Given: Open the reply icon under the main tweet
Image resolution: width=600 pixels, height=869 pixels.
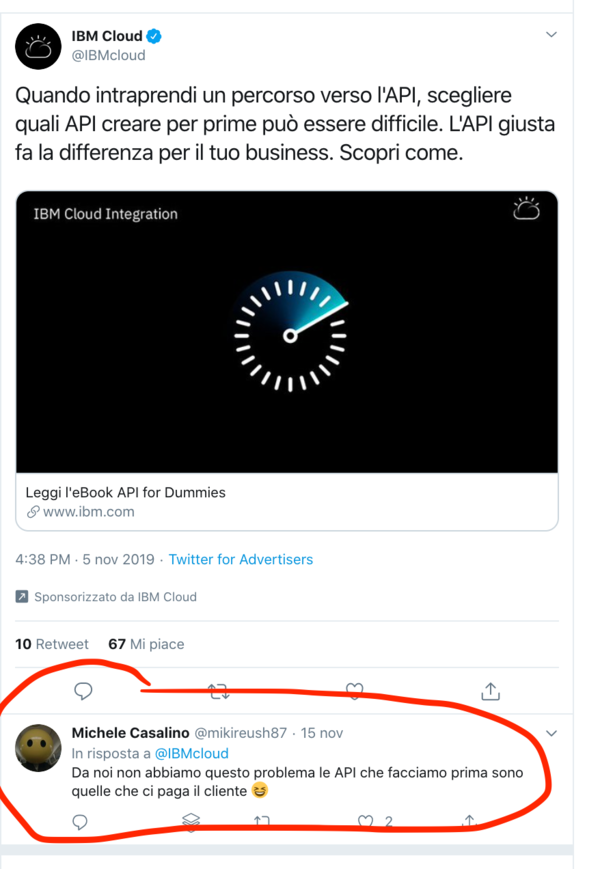Looking at the screenshot, I should coord(83,691).
